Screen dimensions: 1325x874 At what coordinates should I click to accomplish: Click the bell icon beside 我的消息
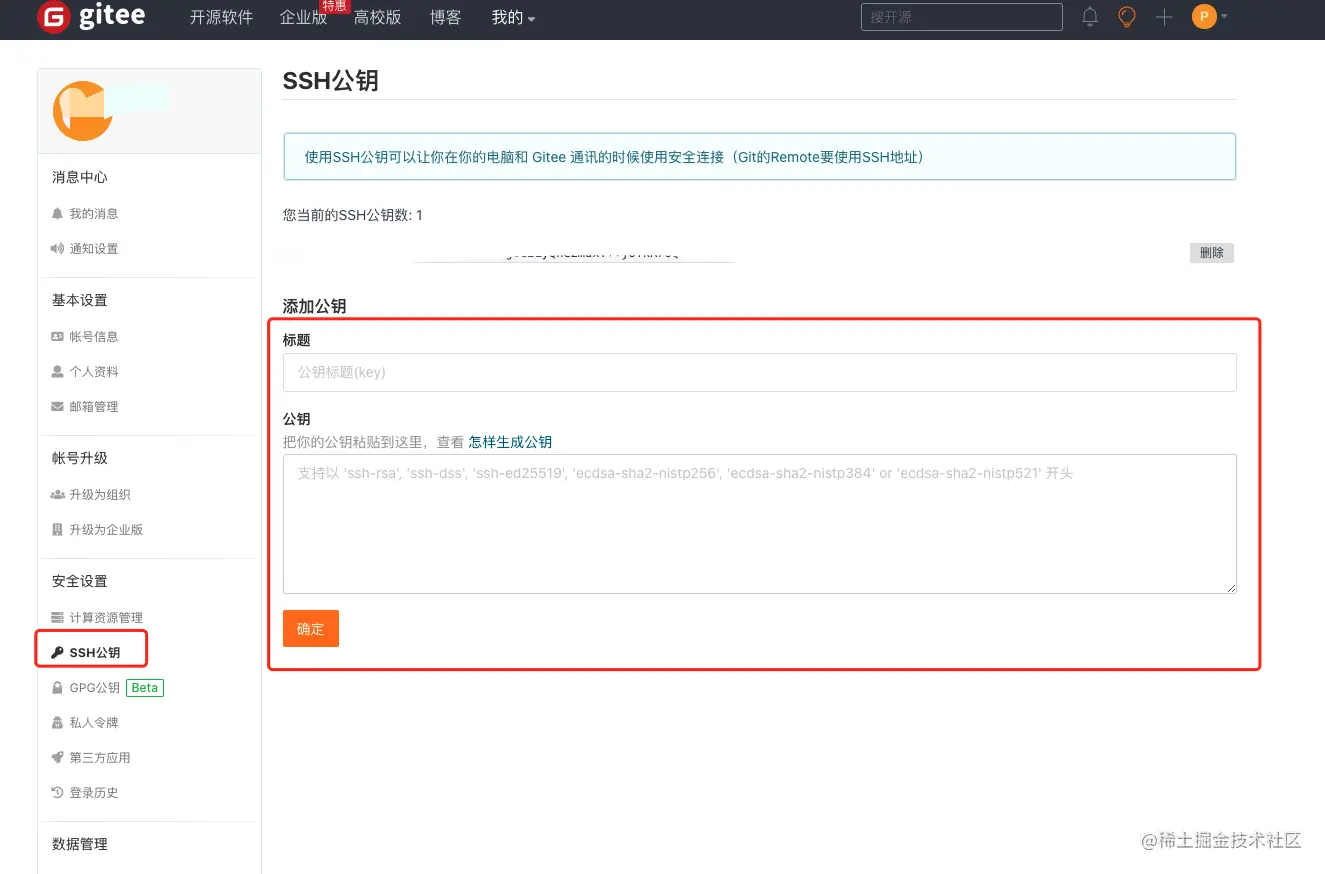coord(57,214)
